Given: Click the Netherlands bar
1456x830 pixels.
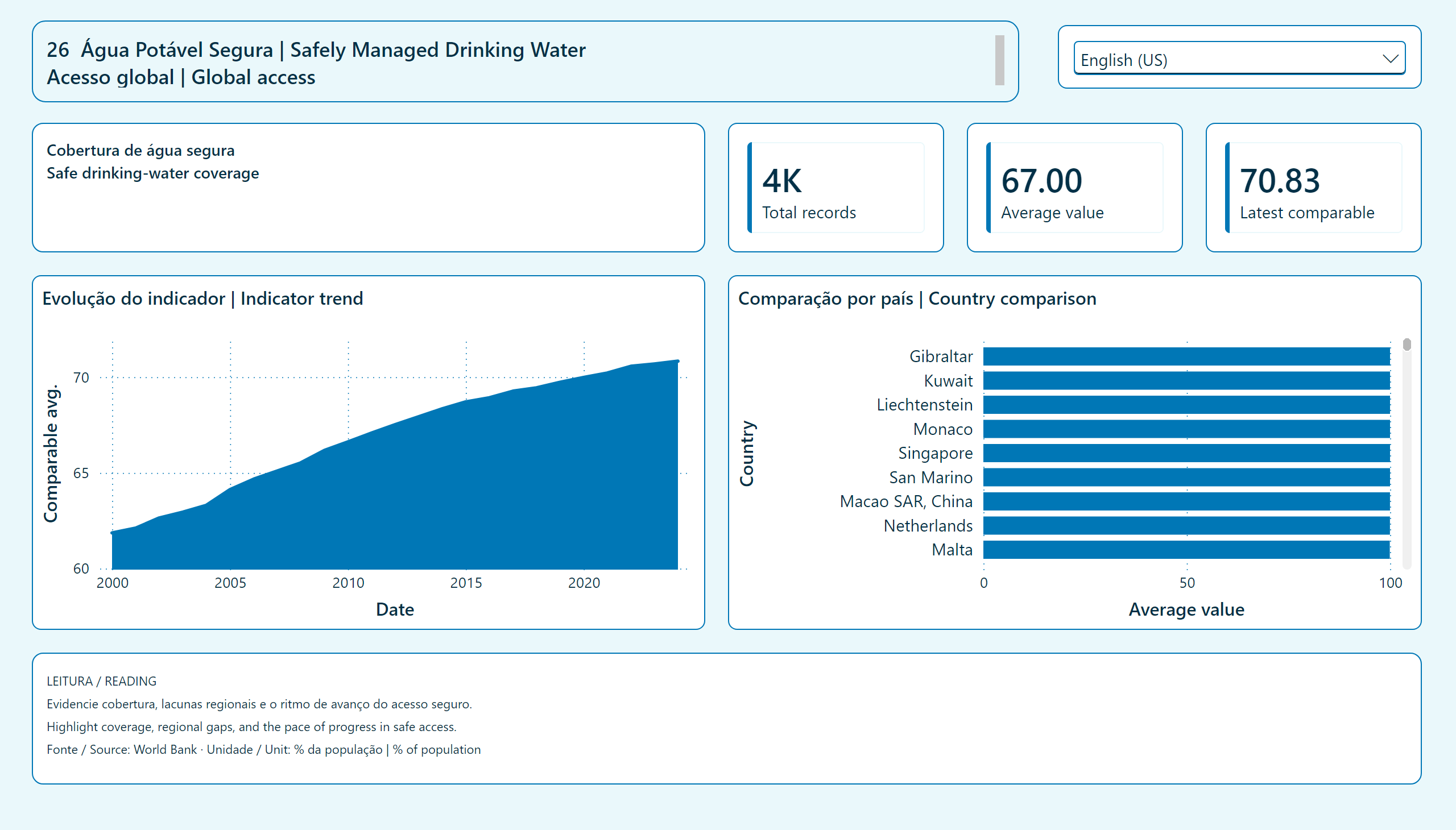Looking at the screenshot, I should 1186,526.
